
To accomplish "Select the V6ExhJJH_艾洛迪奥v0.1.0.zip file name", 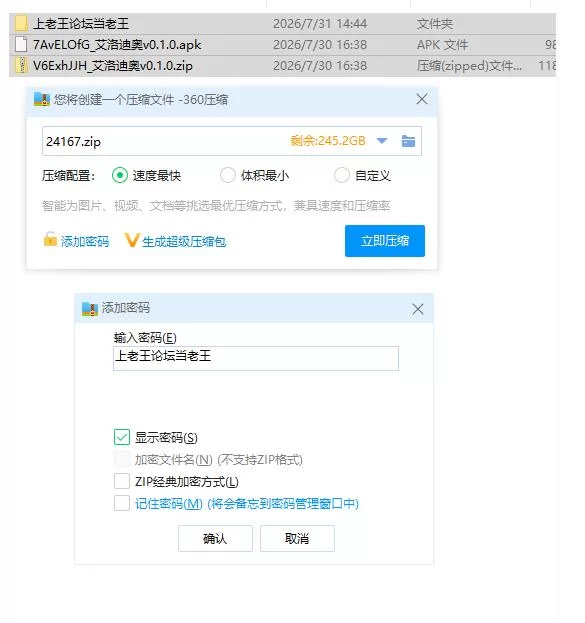I will (x=112, y=66).
